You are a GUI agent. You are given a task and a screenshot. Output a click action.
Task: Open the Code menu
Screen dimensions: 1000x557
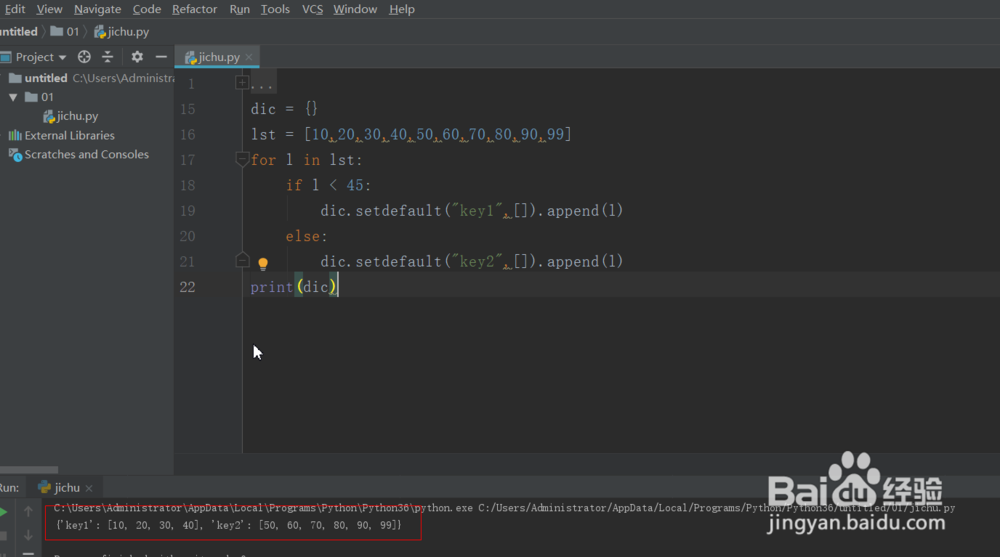coord(147,9)
